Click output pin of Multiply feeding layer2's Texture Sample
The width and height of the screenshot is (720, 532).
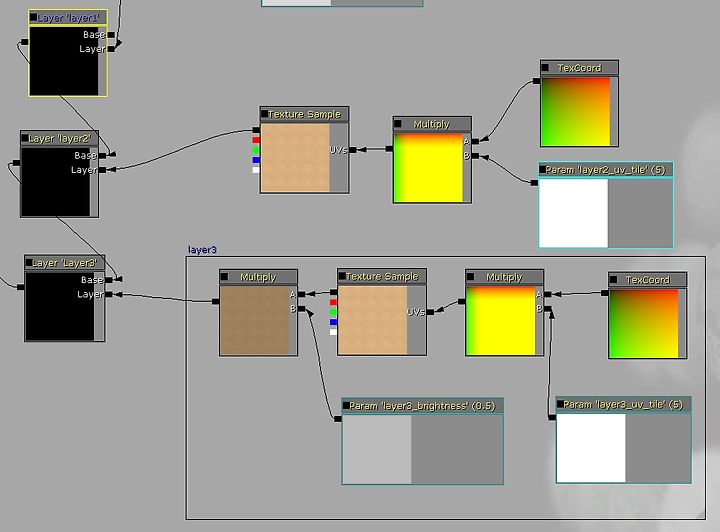[x=389, y=148]
